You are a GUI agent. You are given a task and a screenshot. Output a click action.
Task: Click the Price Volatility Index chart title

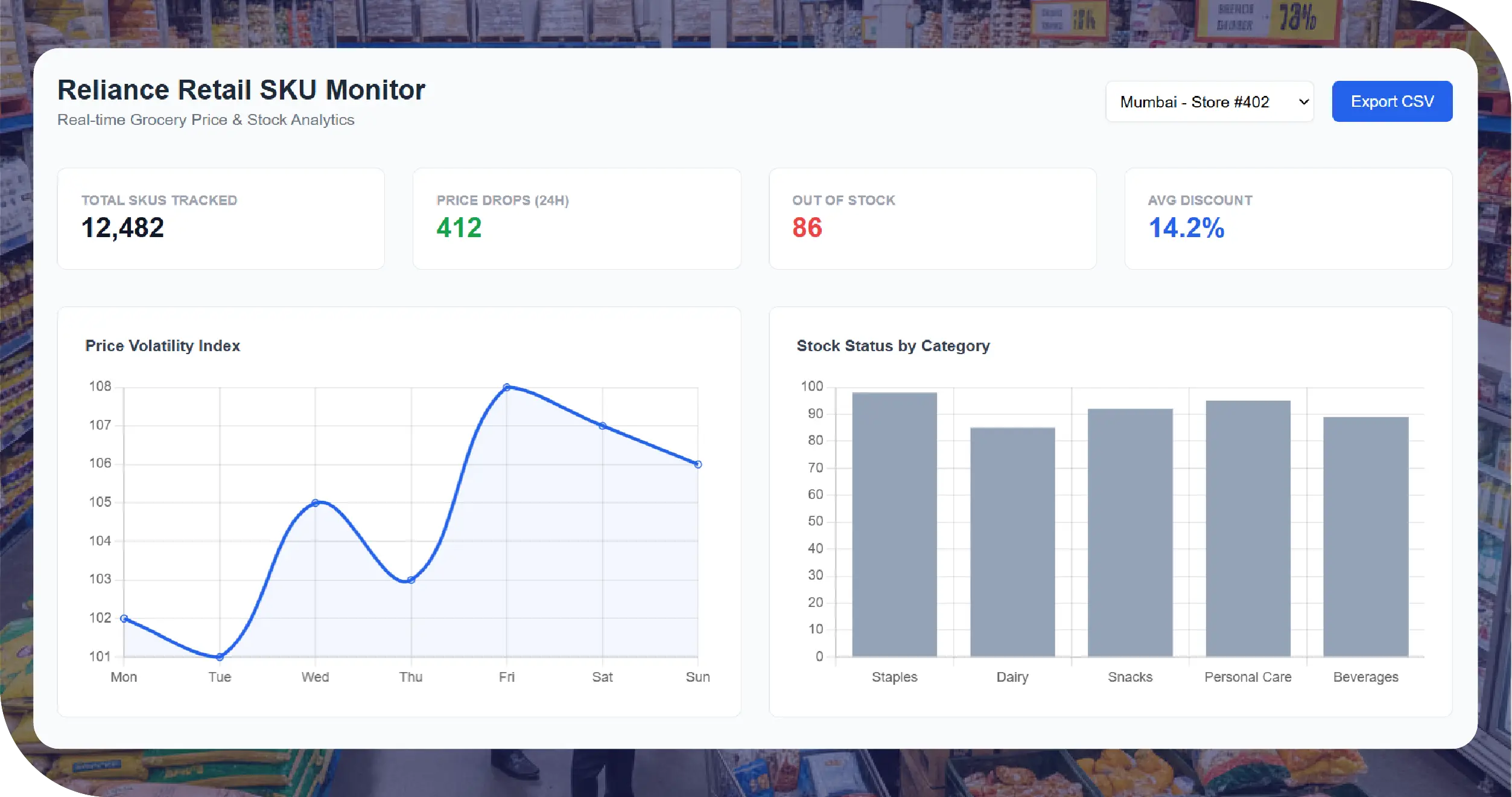(x=163, y=346)
